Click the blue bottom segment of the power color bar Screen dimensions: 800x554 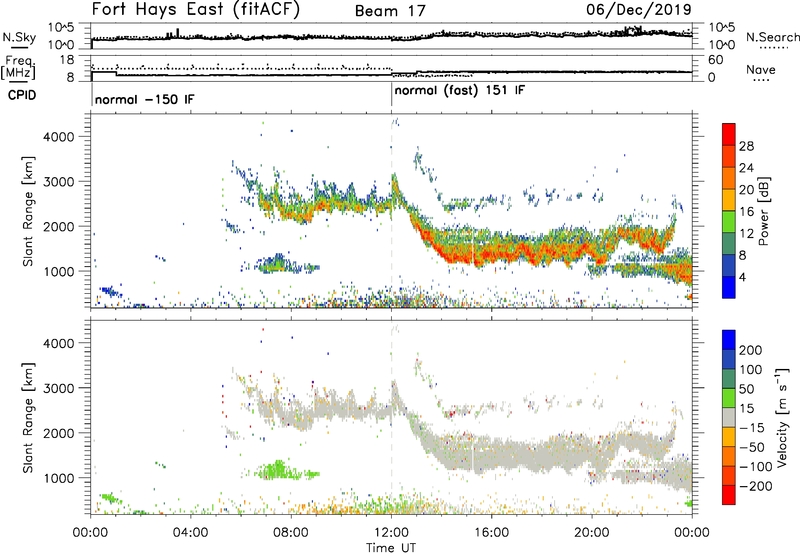pos(729,287)
